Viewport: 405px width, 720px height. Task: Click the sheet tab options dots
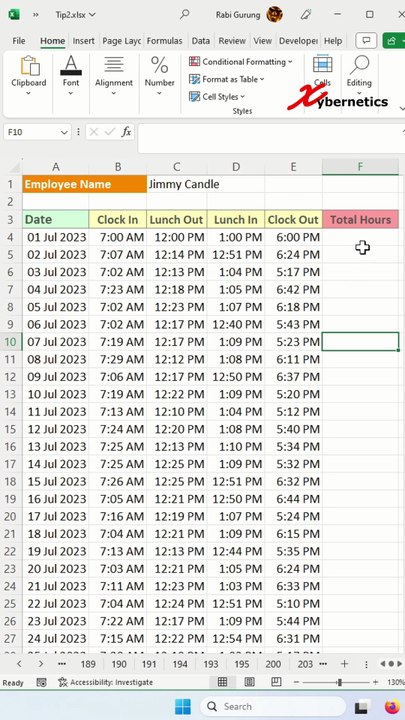tap(366, 664)
